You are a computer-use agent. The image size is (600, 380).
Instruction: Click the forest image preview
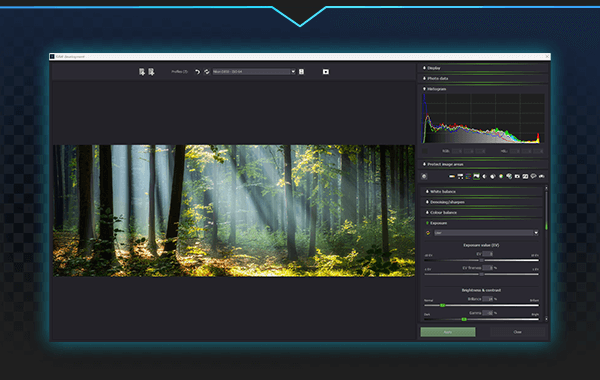click(234, 210)
